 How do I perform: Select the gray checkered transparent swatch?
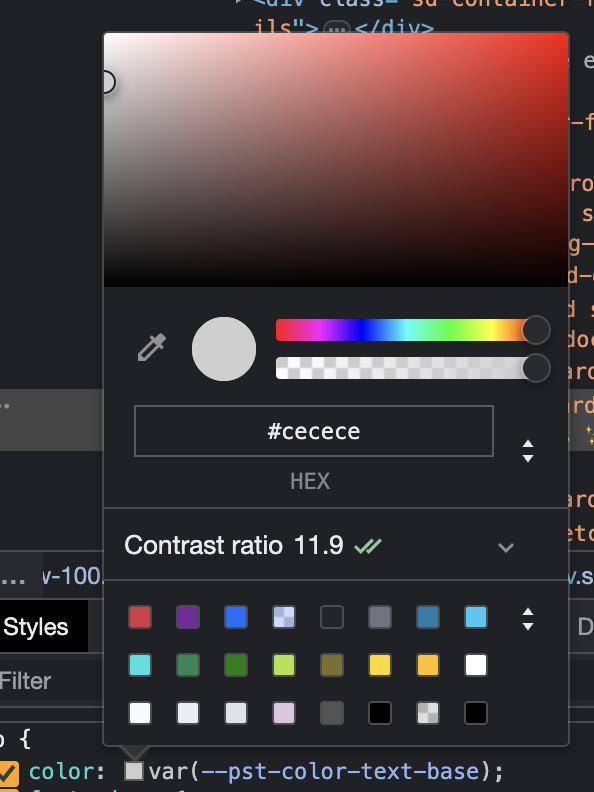click(x=428, y=713)
